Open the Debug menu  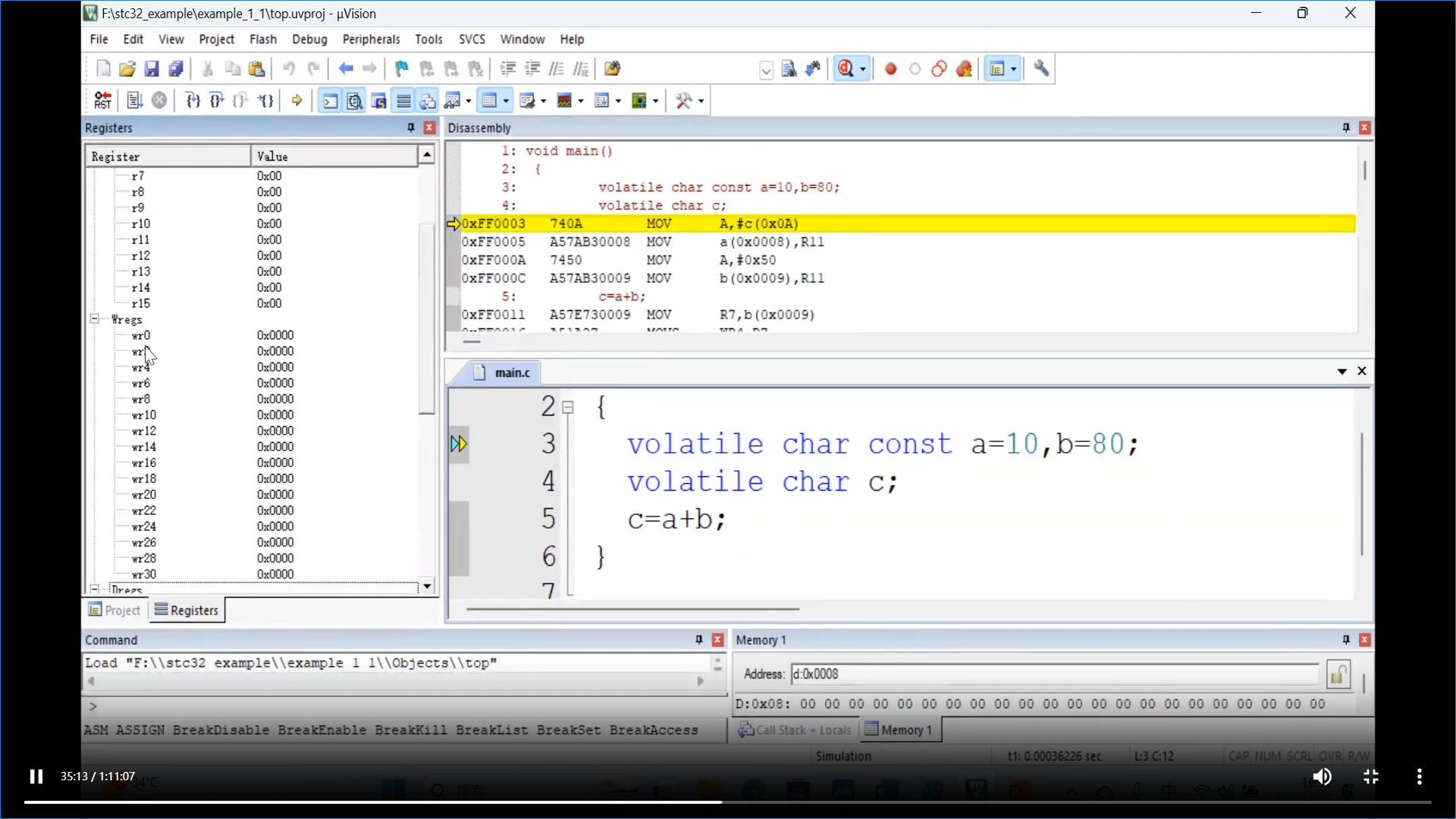click(x=309, y=39)
